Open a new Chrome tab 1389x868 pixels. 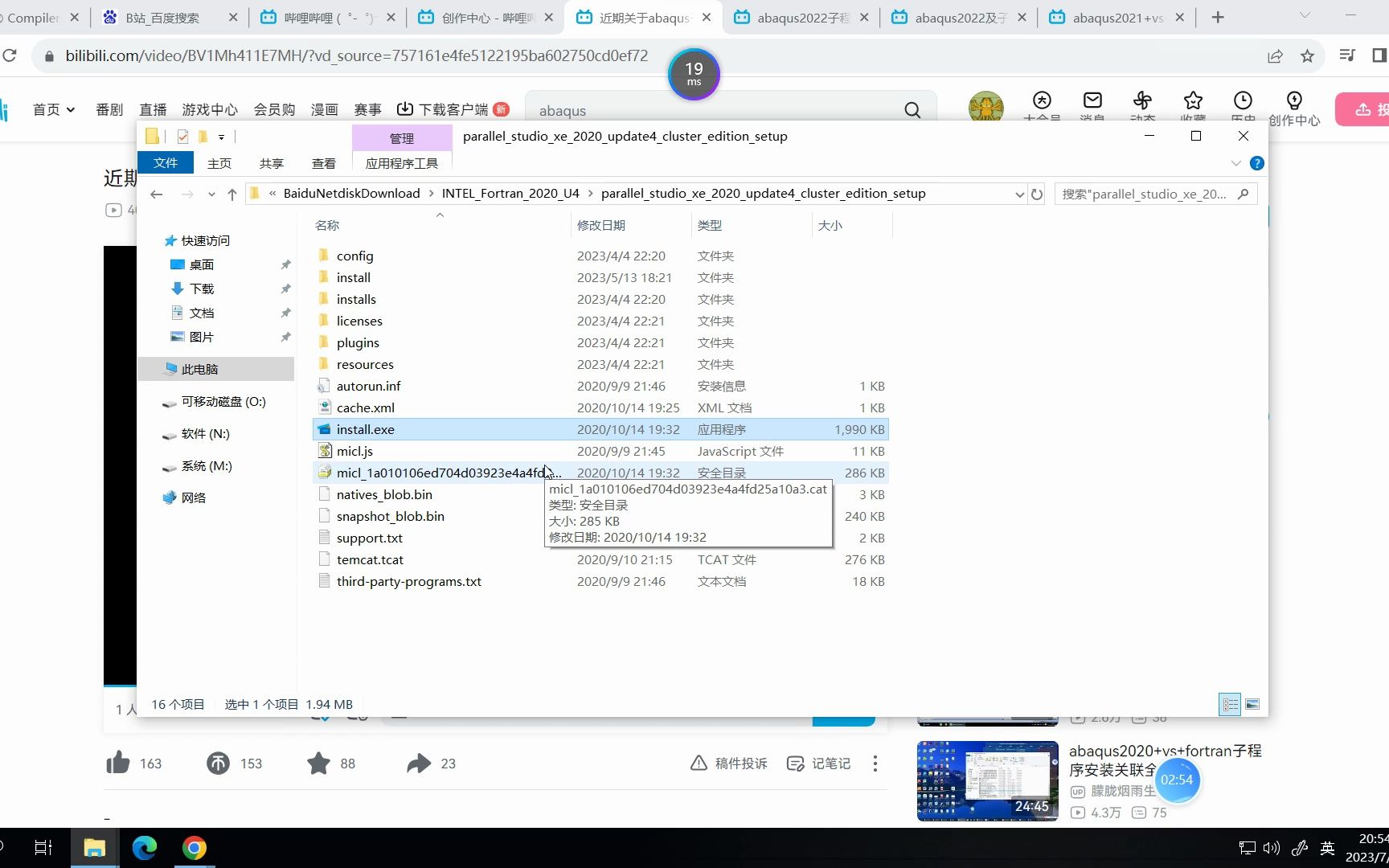coord(1218,17)
